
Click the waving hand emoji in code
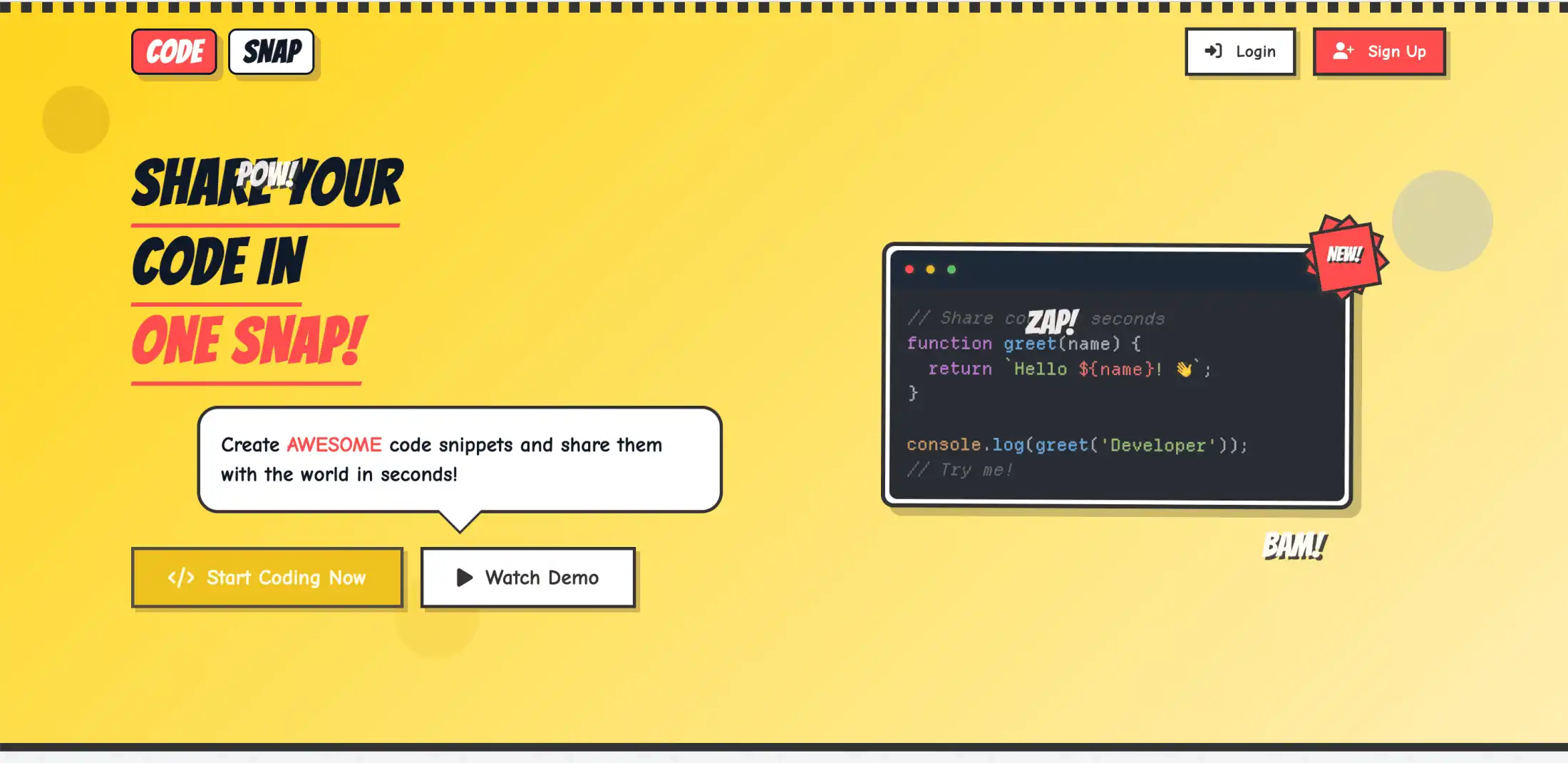coord(1184,369)
